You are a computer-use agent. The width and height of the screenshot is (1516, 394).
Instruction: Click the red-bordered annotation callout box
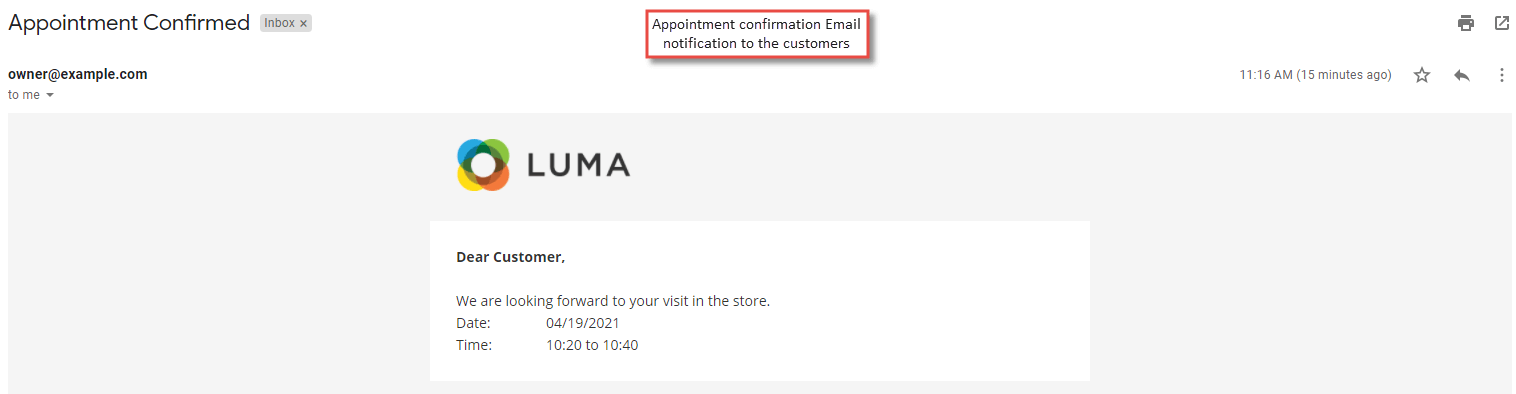tap(757, 34)
